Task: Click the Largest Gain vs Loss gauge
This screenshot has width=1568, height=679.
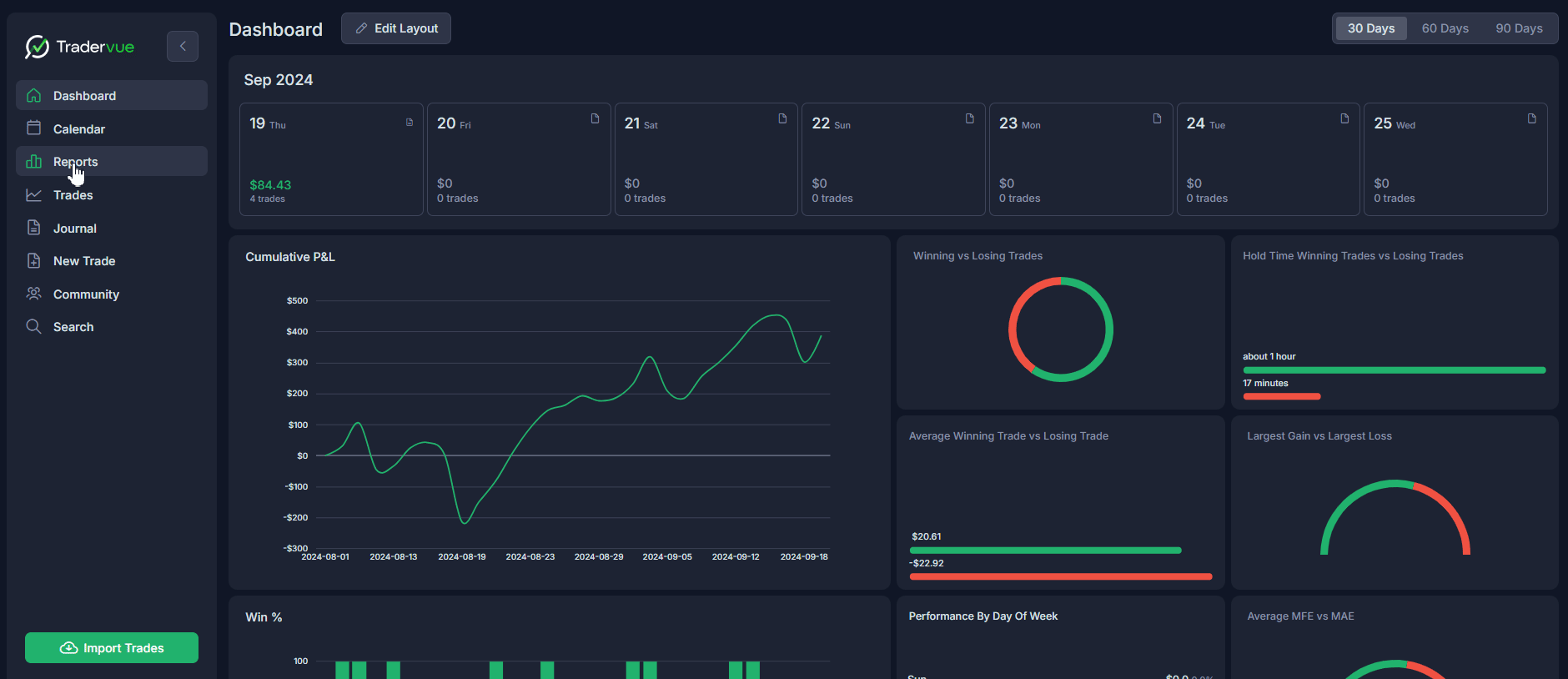Action: coord(1395,517)
